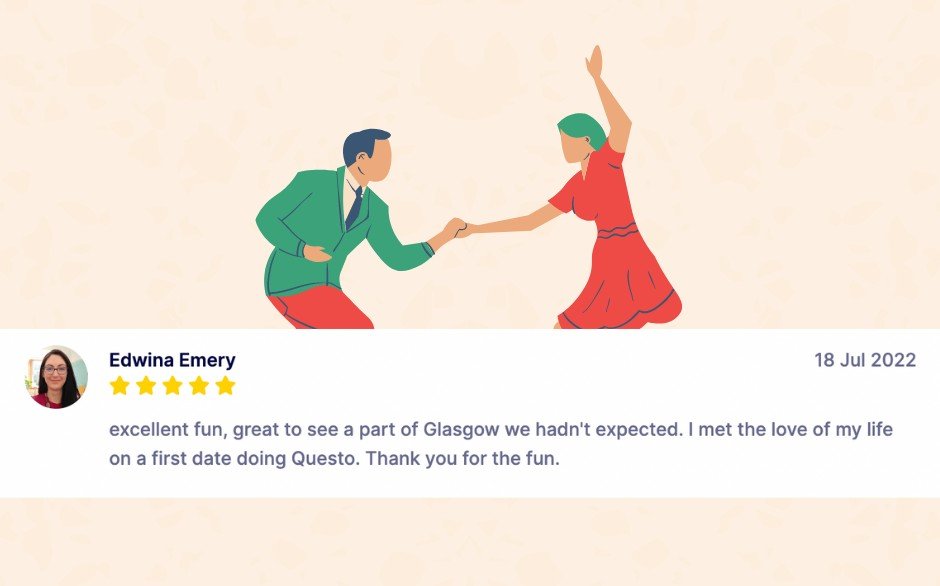Click the fifth yellow rating star

pos(225,386)
